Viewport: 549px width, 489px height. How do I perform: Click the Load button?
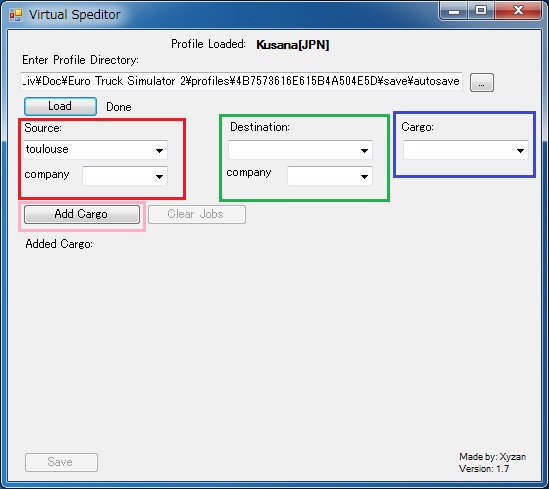tap(60, 106)
